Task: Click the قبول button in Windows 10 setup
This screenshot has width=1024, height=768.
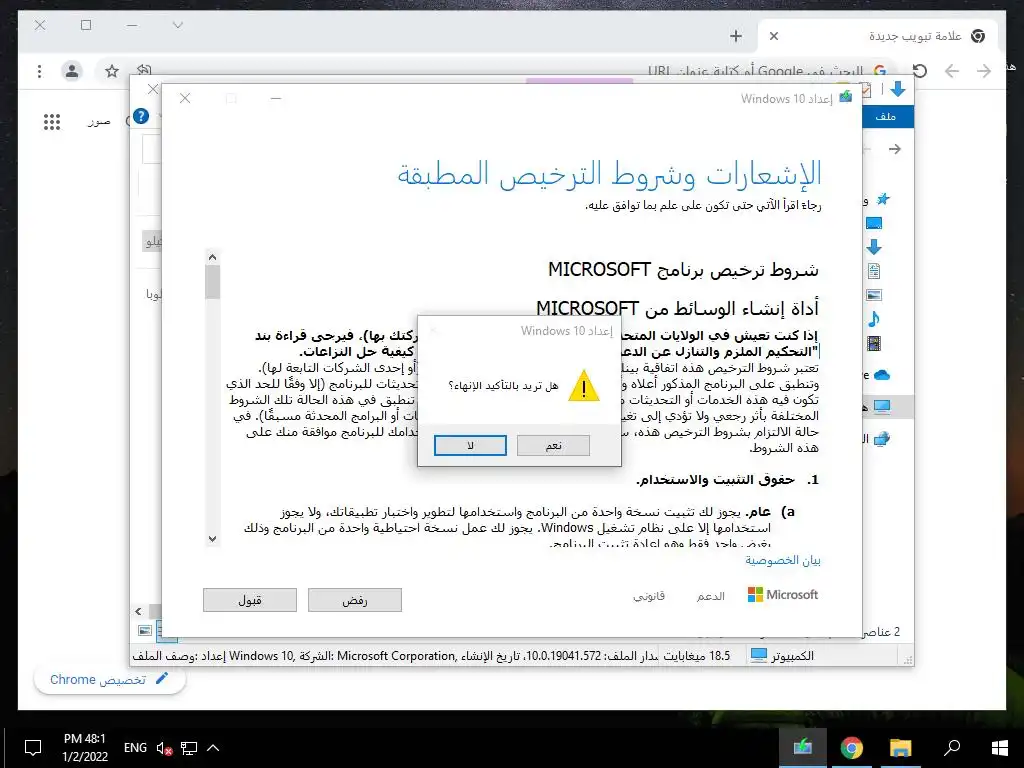Action: click(x=249, y=600)
